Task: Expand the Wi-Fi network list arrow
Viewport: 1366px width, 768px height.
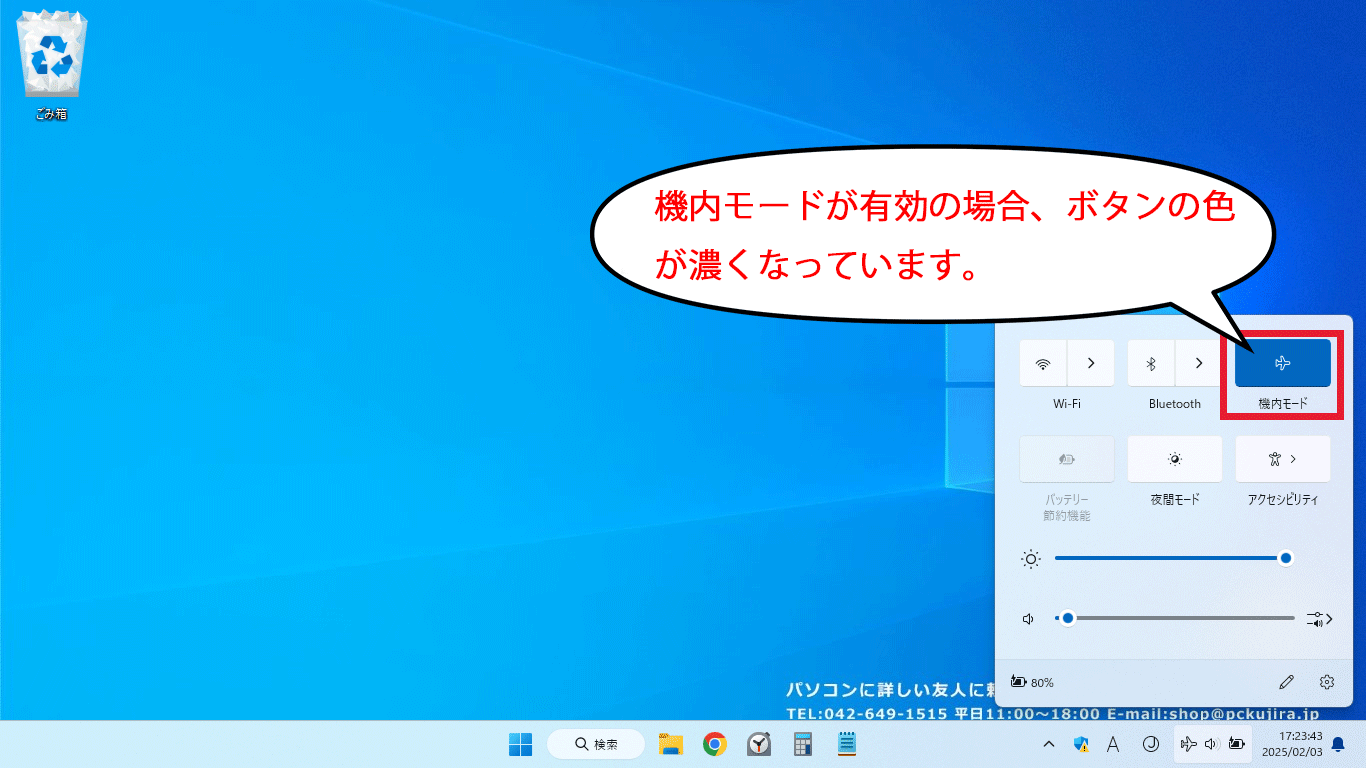Action: coord(1091,363)
